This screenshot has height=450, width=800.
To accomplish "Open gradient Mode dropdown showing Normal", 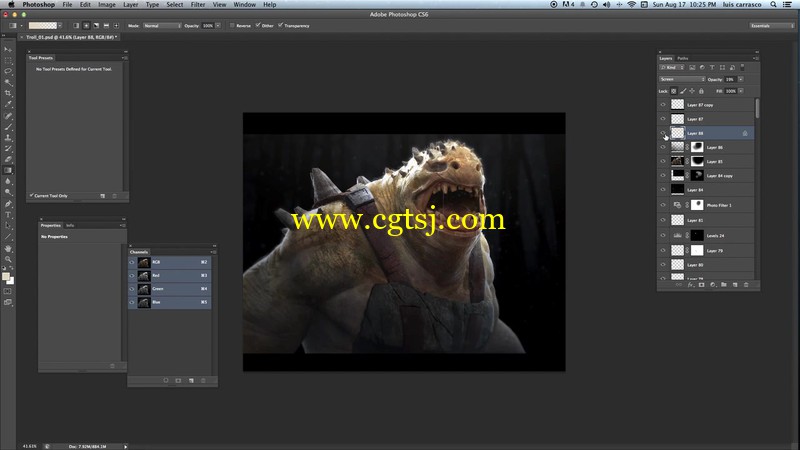I will coord(162,26).
